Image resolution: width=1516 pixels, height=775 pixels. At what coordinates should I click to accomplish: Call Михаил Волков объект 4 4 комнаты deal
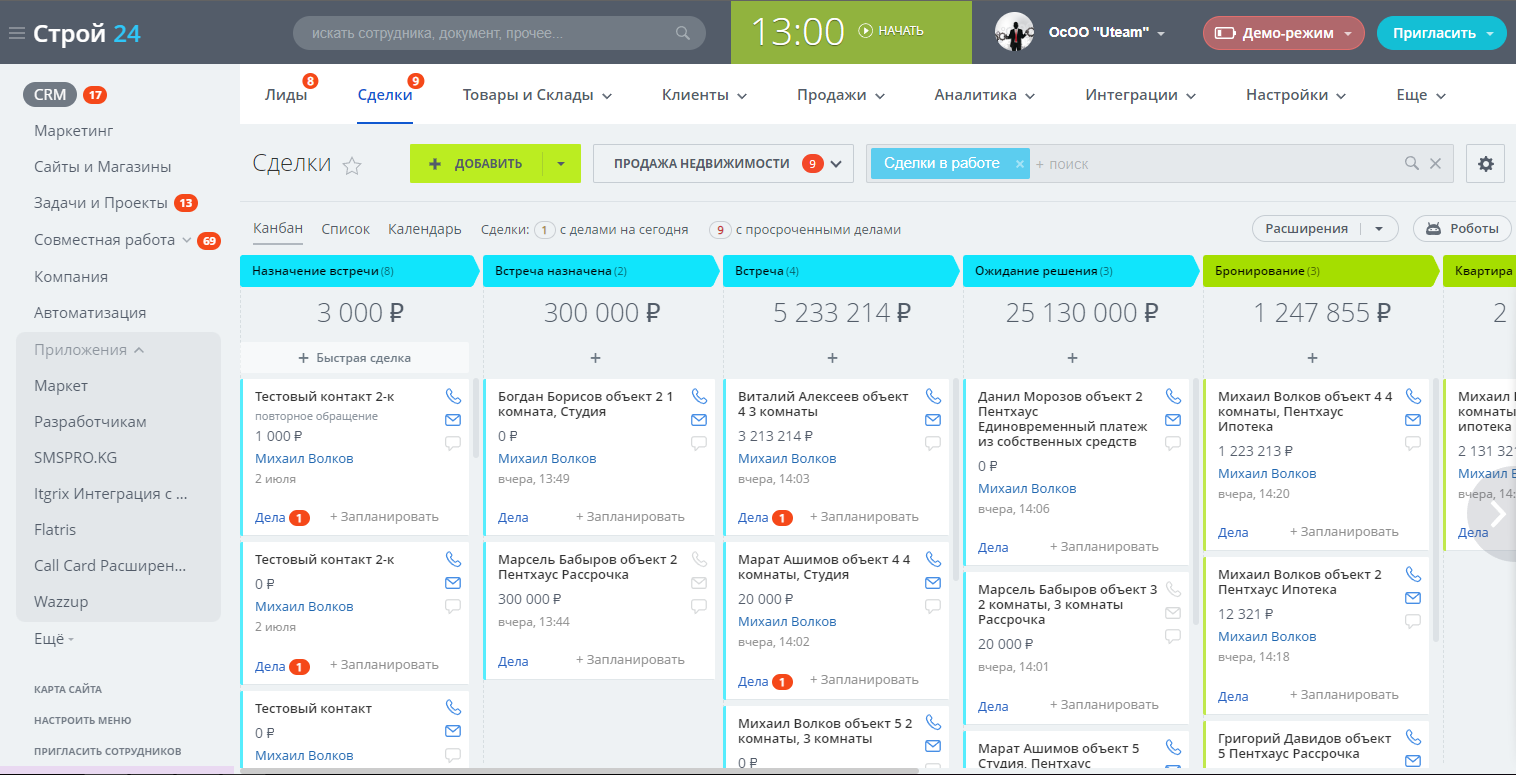pyautogui.click(x=1413, y=396)
